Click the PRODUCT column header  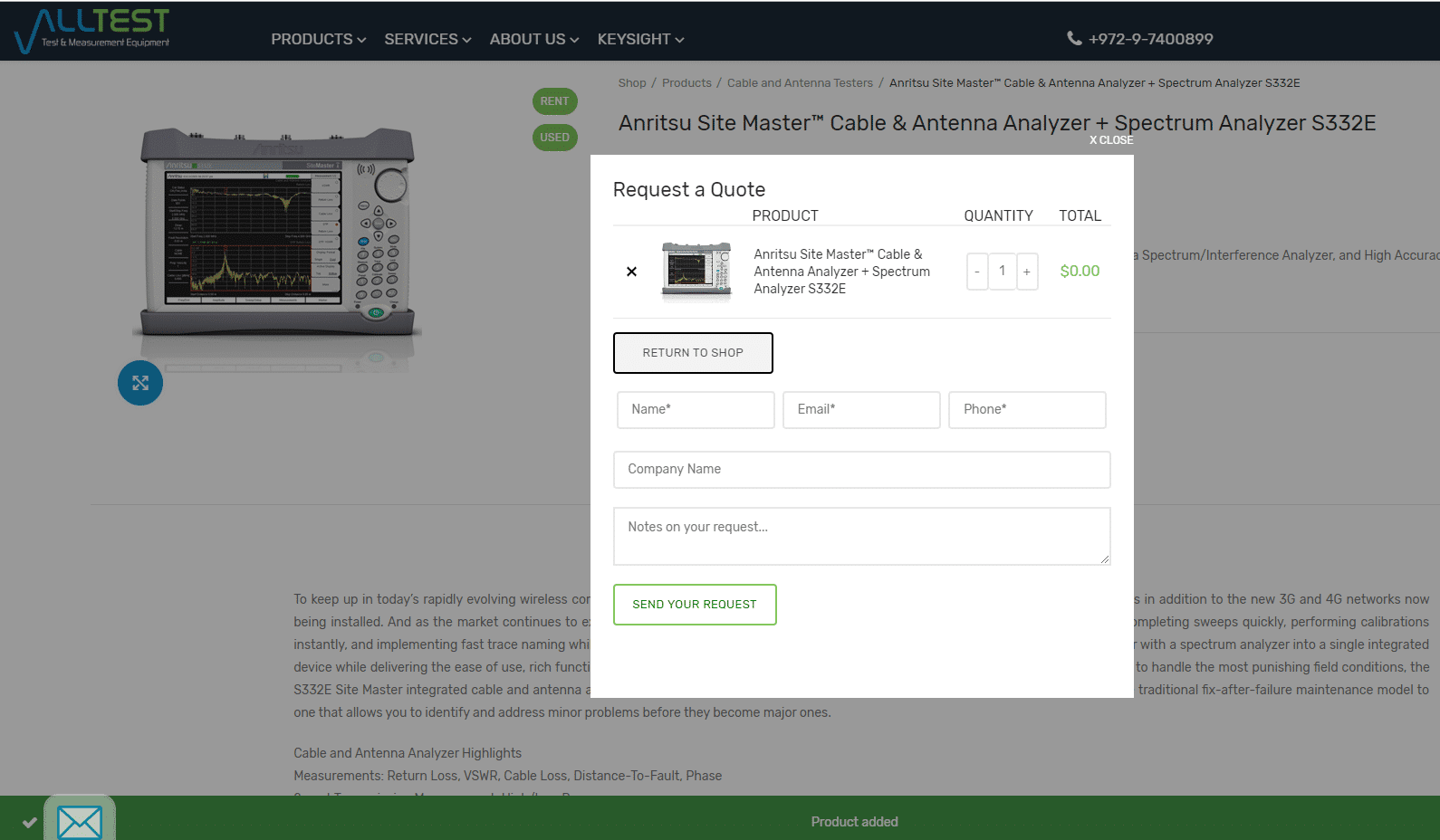coord(785,215)
